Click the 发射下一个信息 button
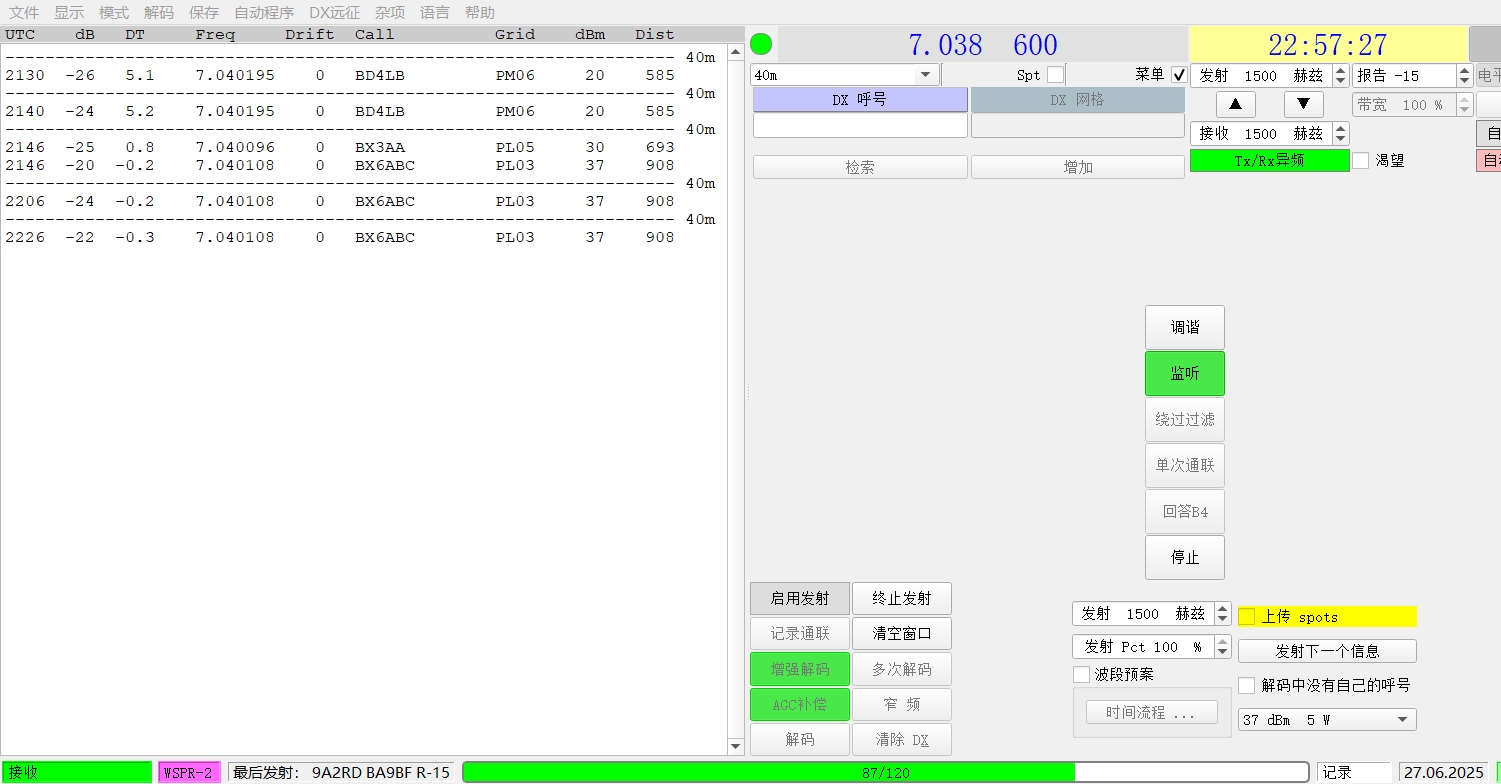This screenshot has width=1501, height=784. tap(1327, 651)
